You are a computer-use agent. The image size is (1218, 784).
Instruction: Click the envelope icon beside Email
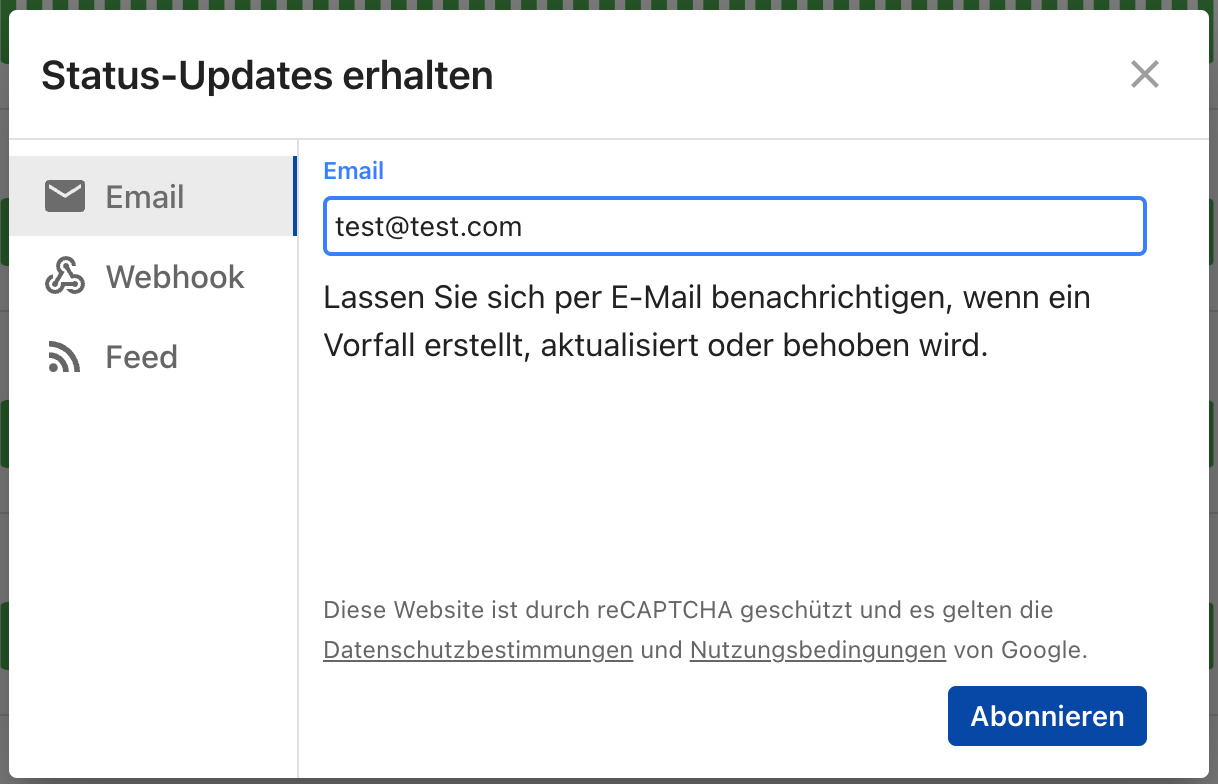[x=65, y=196]
